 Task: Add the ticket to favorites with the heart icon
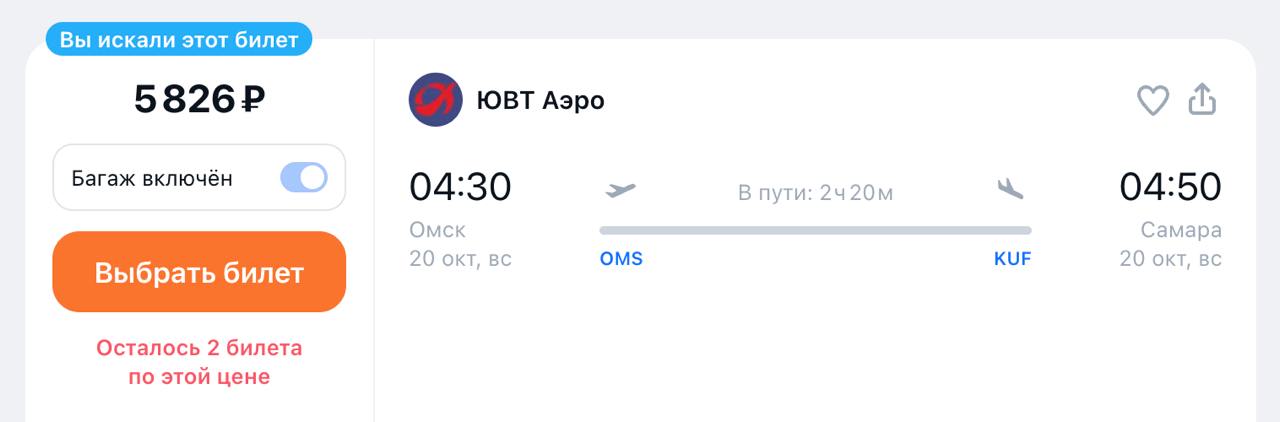pos(1153,100)
